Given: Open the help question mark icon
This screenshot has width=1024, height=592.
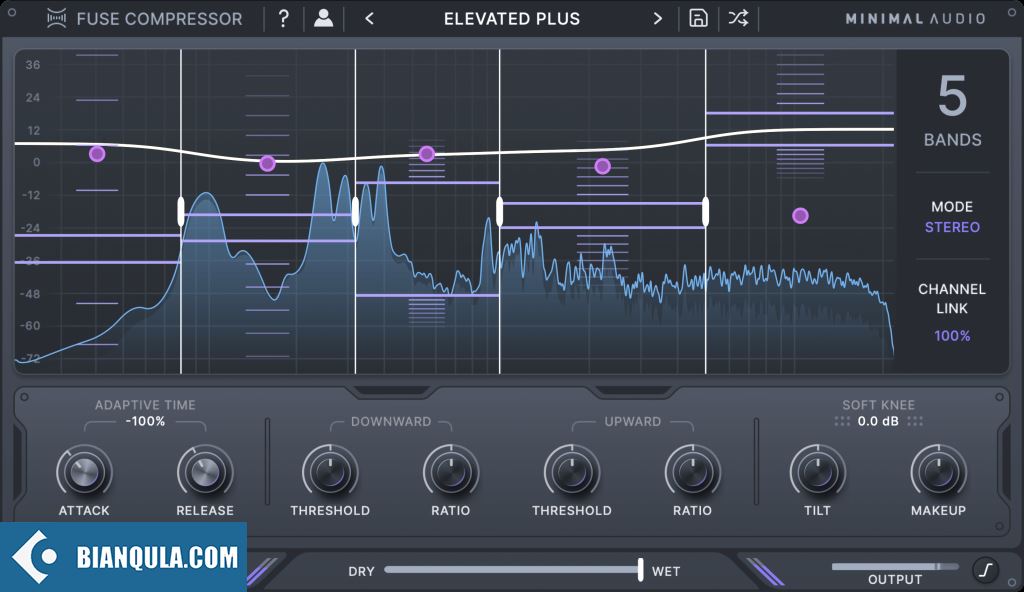Looking at the screenshot, I should 283,18.
